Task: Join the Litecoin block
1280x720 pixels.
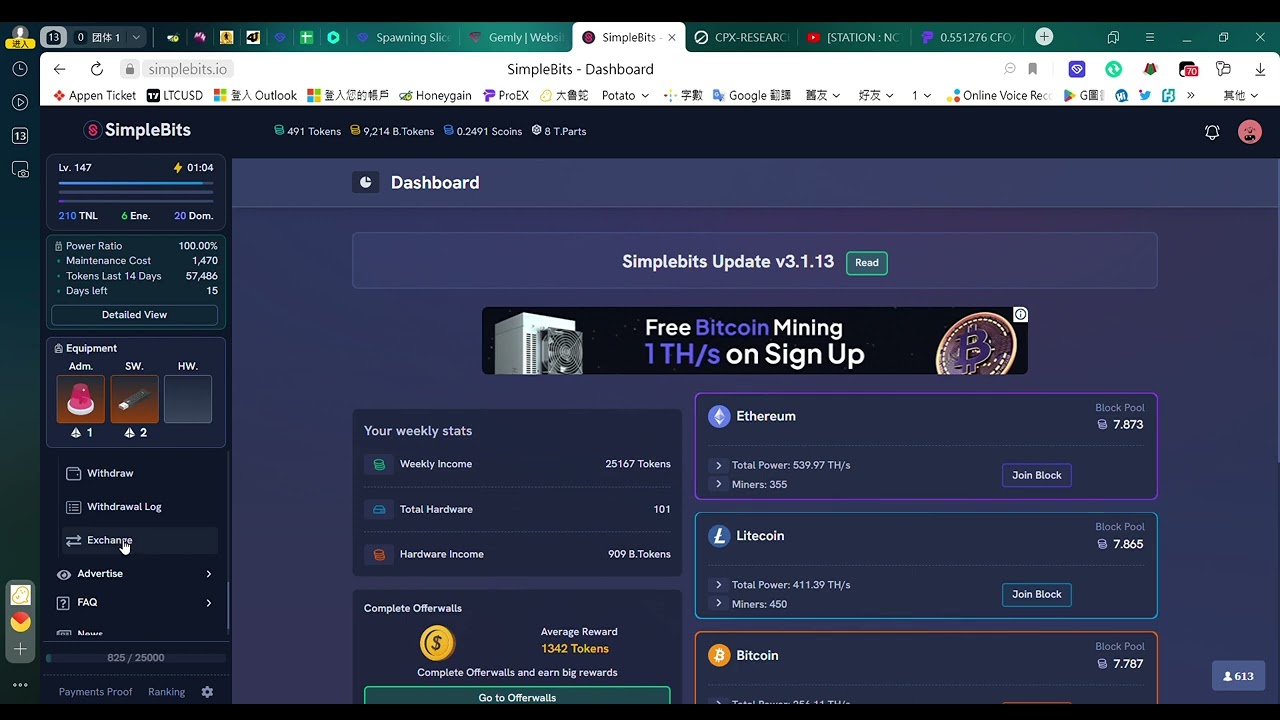Action: coord(1036,594)
